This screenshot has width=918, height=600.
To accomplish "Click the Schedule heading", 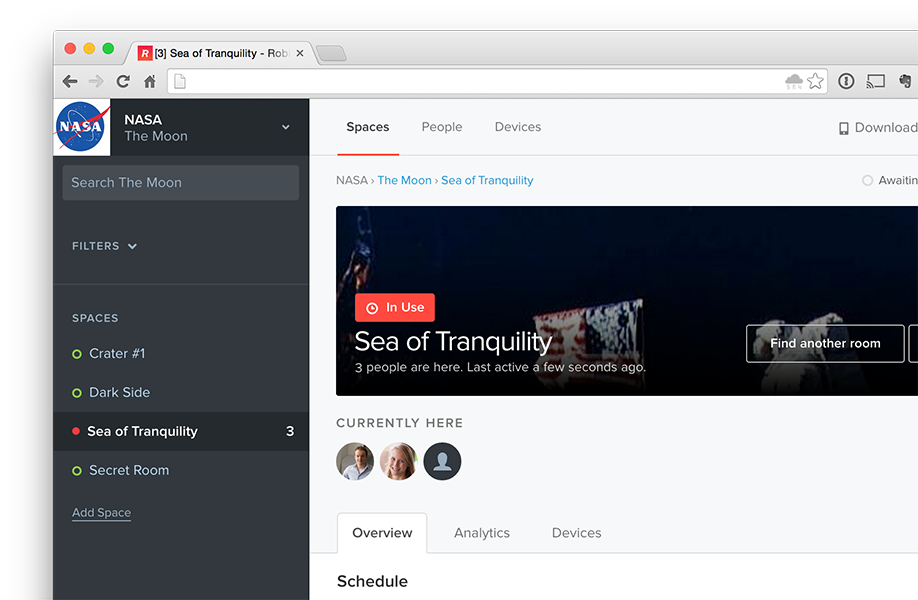I will click(372, 581).
